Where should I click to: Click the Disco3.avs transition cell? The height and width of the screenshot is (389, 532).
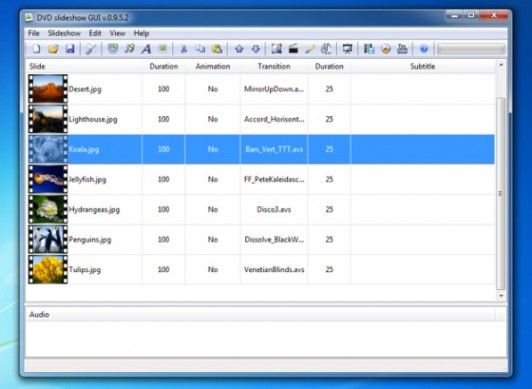pos(274,209)
